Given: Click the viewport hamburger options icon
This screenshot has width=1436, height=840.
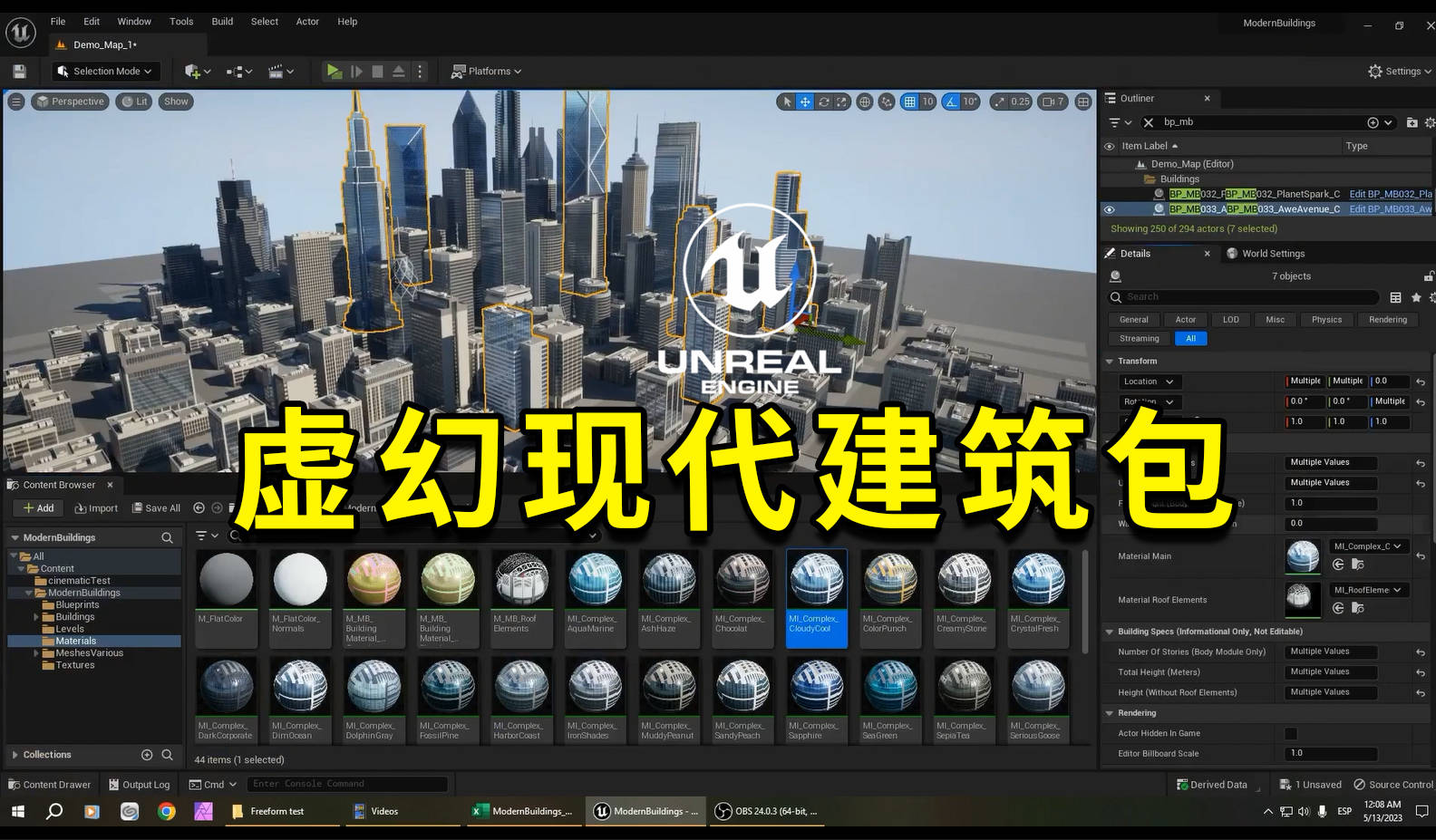Looking at the screenshot, I should (15, 101).
